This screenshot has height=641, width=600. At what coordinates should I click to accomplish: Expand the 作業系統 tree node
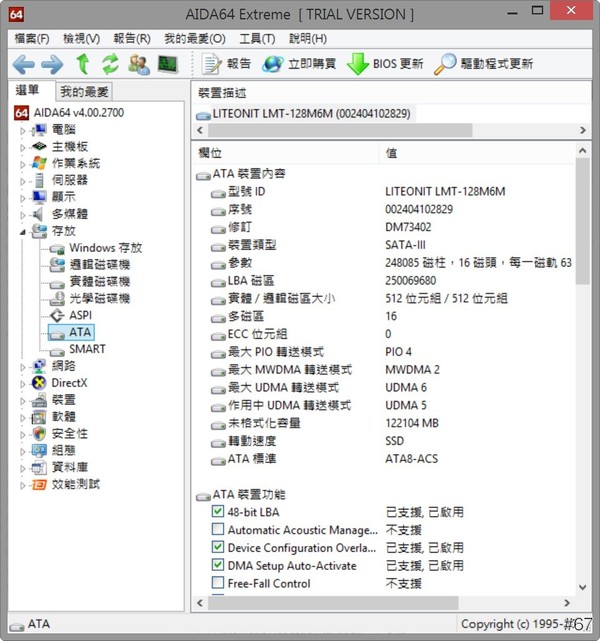tap(22, 164)
